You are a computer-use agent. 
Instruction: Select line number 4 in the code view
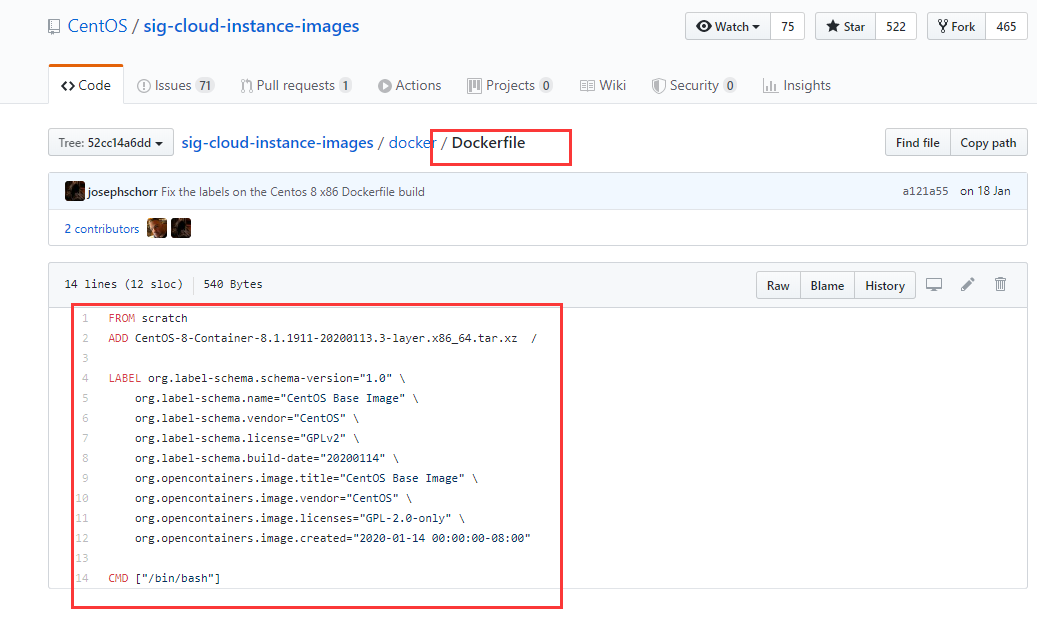pyautogui.click(x=85, y=378)
